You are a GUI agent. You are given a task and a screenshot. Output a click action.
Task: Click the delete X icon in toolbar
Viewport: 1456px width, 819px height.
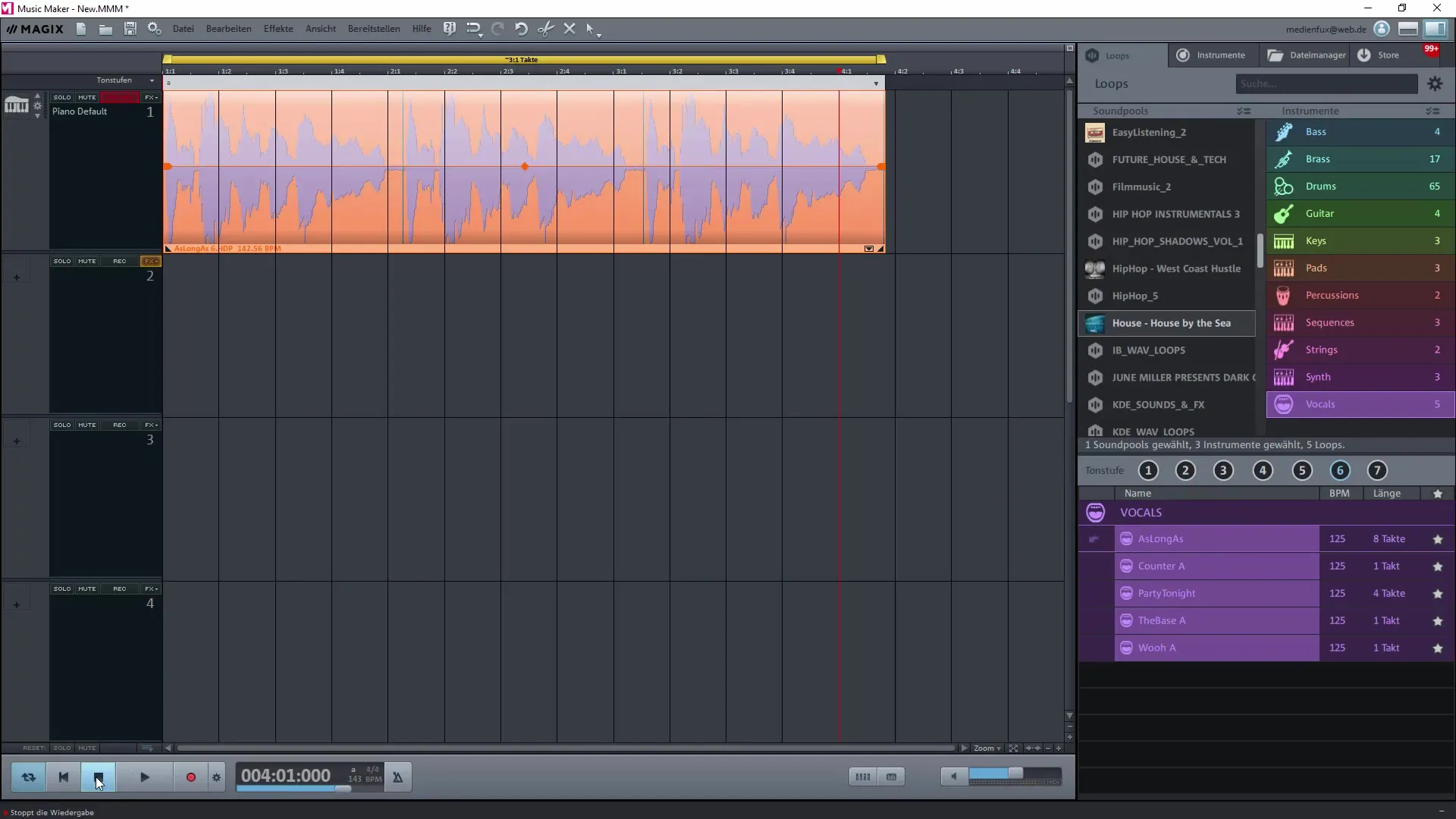pyautogui.click(x=570, y=29)
